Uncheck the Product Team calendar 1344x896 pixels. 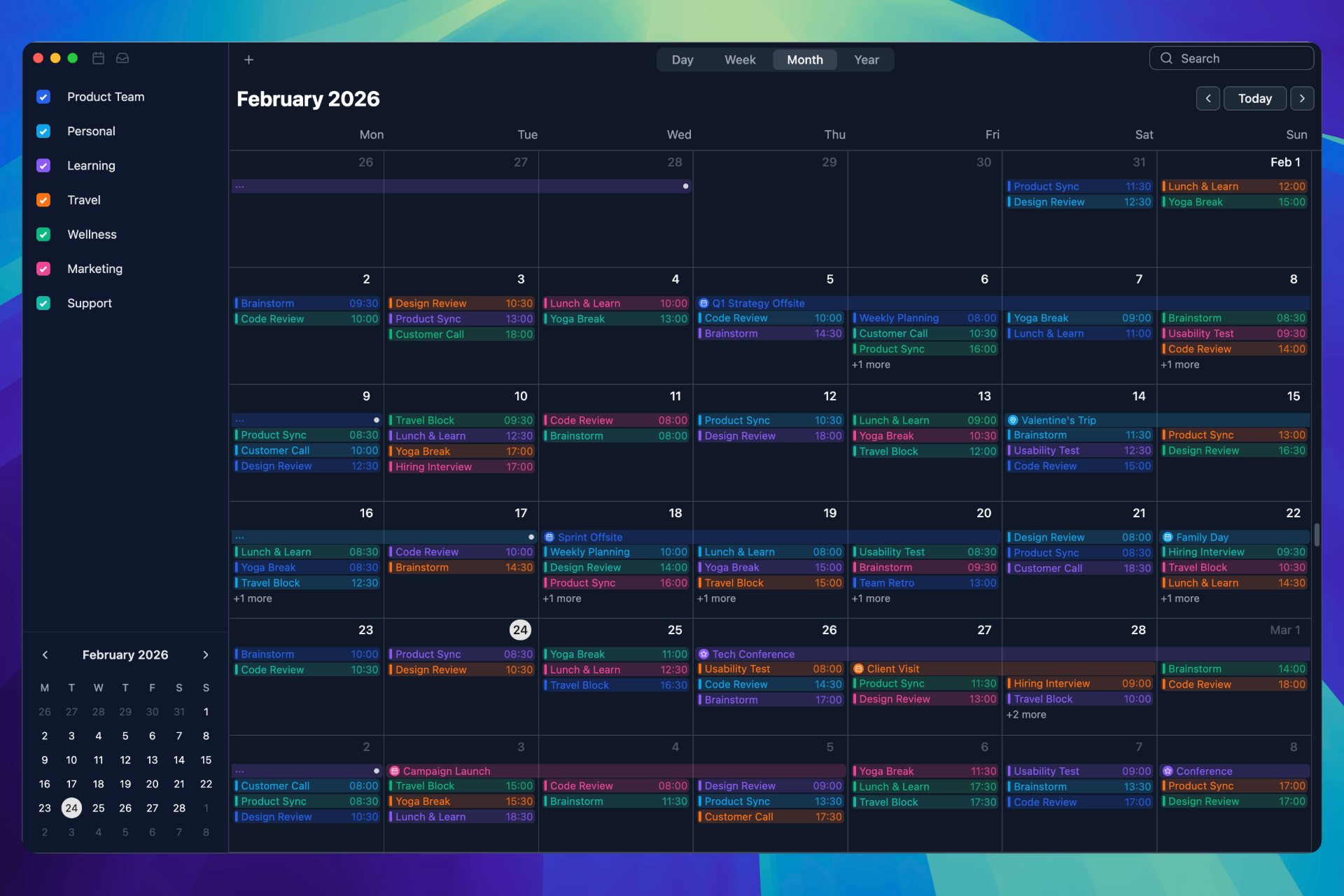43,97
